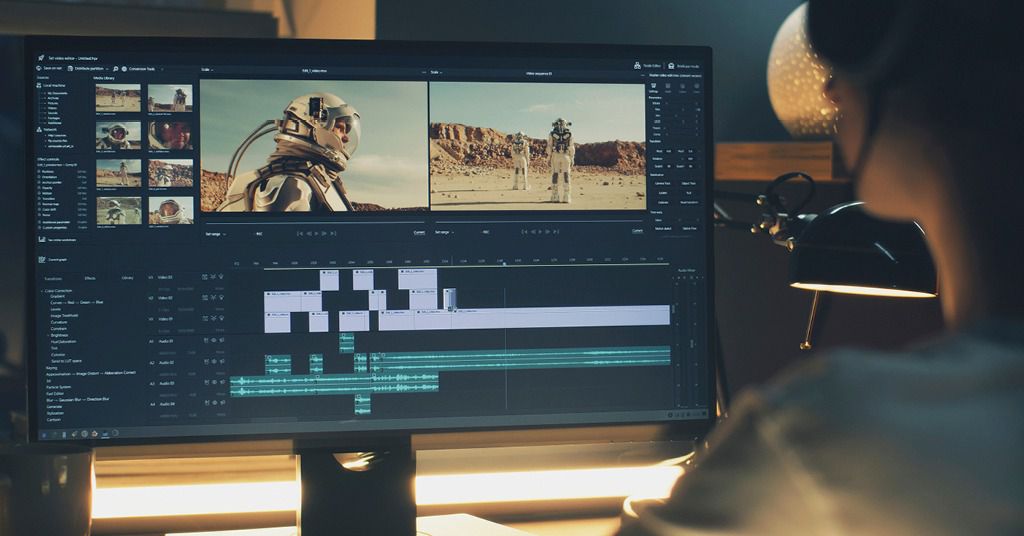Select the Network source icon

39,129
